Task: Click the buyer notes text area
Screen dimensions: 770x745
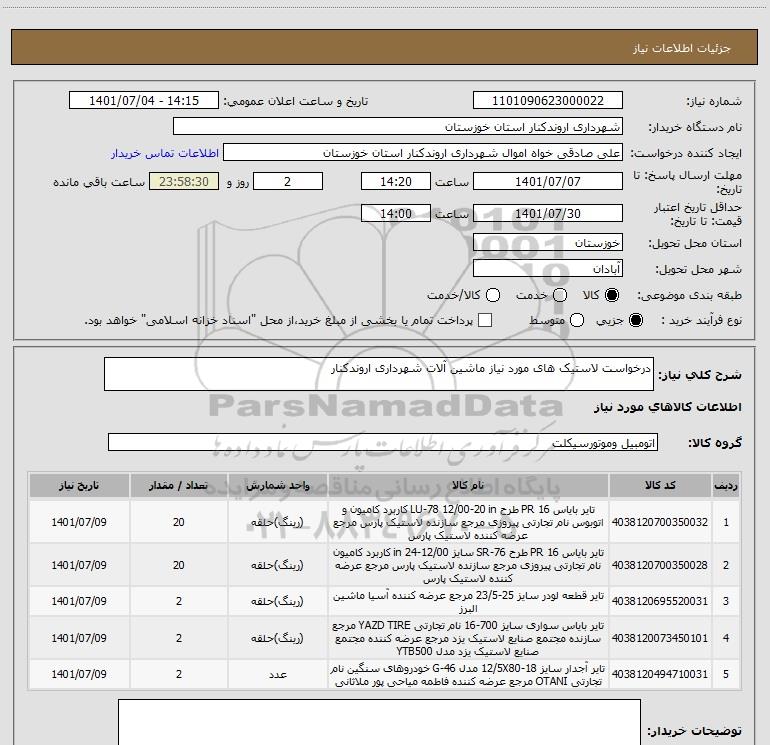Action: [379, 722]
